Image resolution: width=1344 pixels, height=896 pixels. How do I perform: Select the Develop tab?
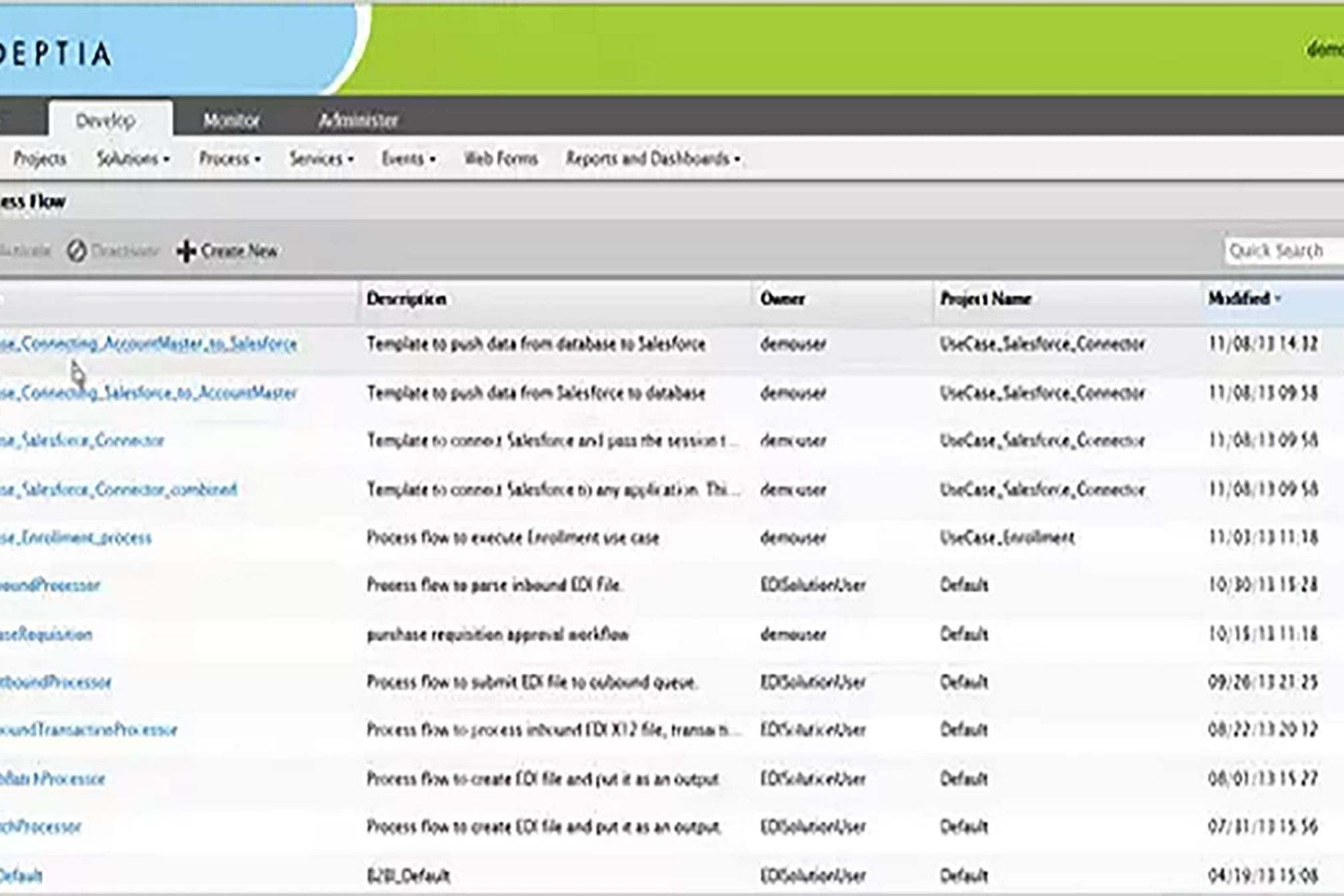pos(105,120)
